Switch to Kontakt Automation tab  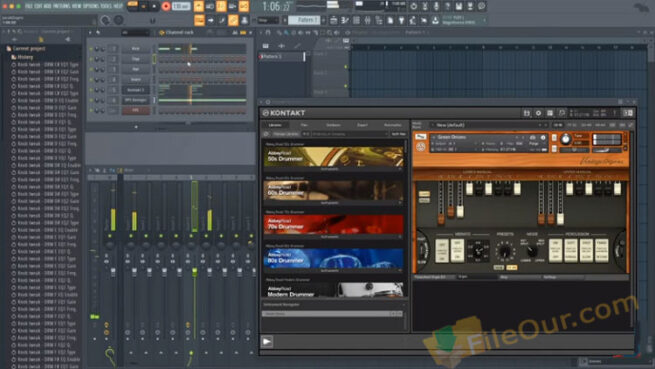click(x=393, y=125)
